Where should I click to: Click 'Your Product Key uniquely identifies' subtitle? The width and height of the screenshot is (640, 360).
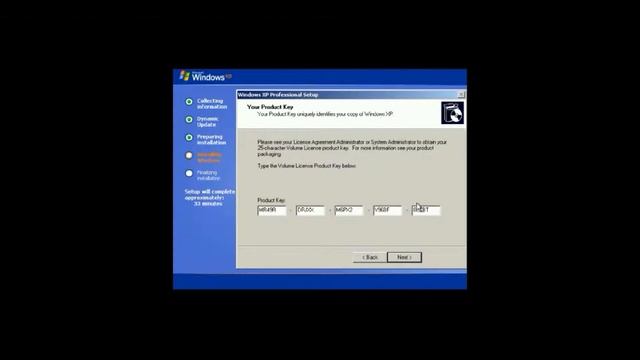pos(325,114)
